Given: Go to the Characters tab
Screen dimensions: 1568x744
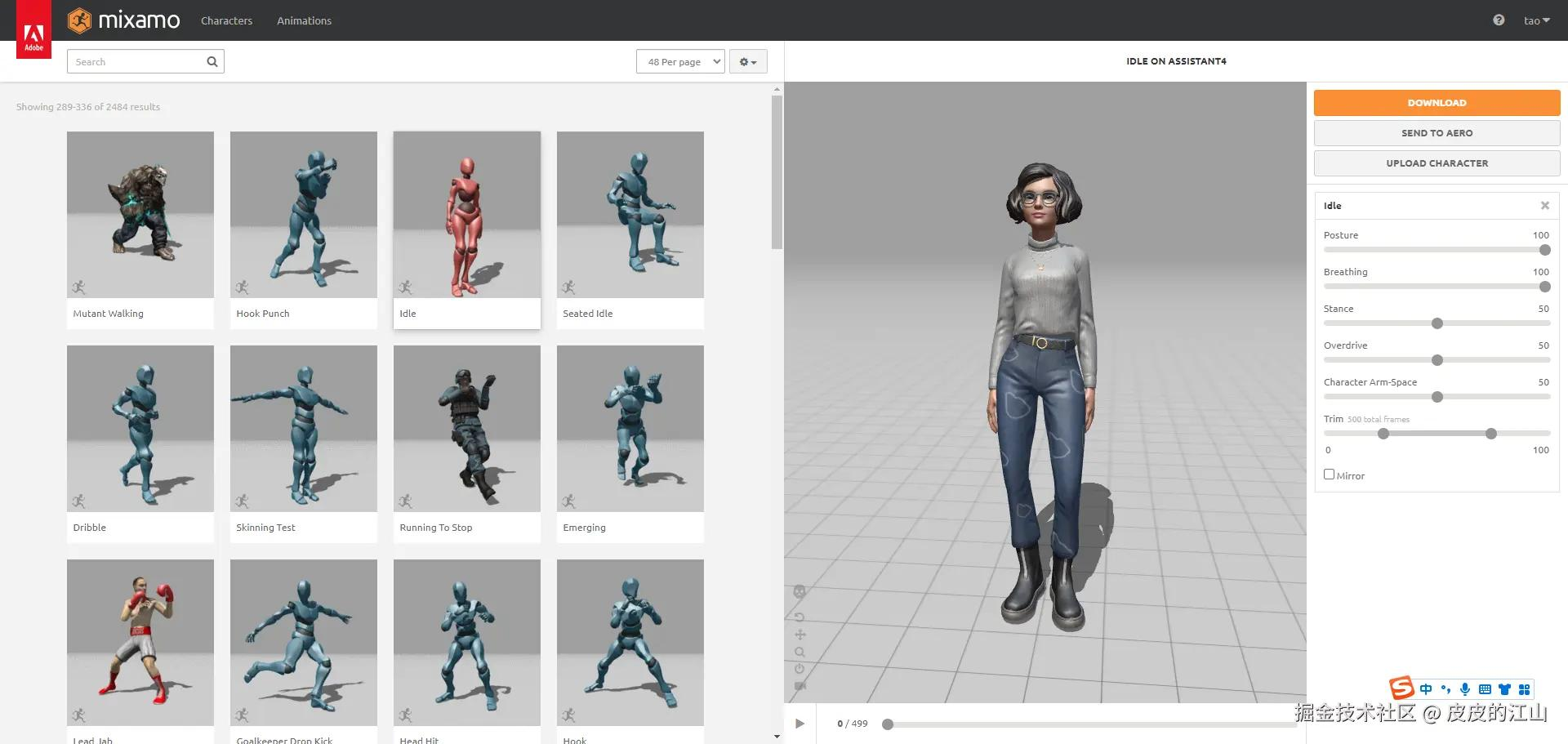Looking at the screenshot, I should (226, 20).
